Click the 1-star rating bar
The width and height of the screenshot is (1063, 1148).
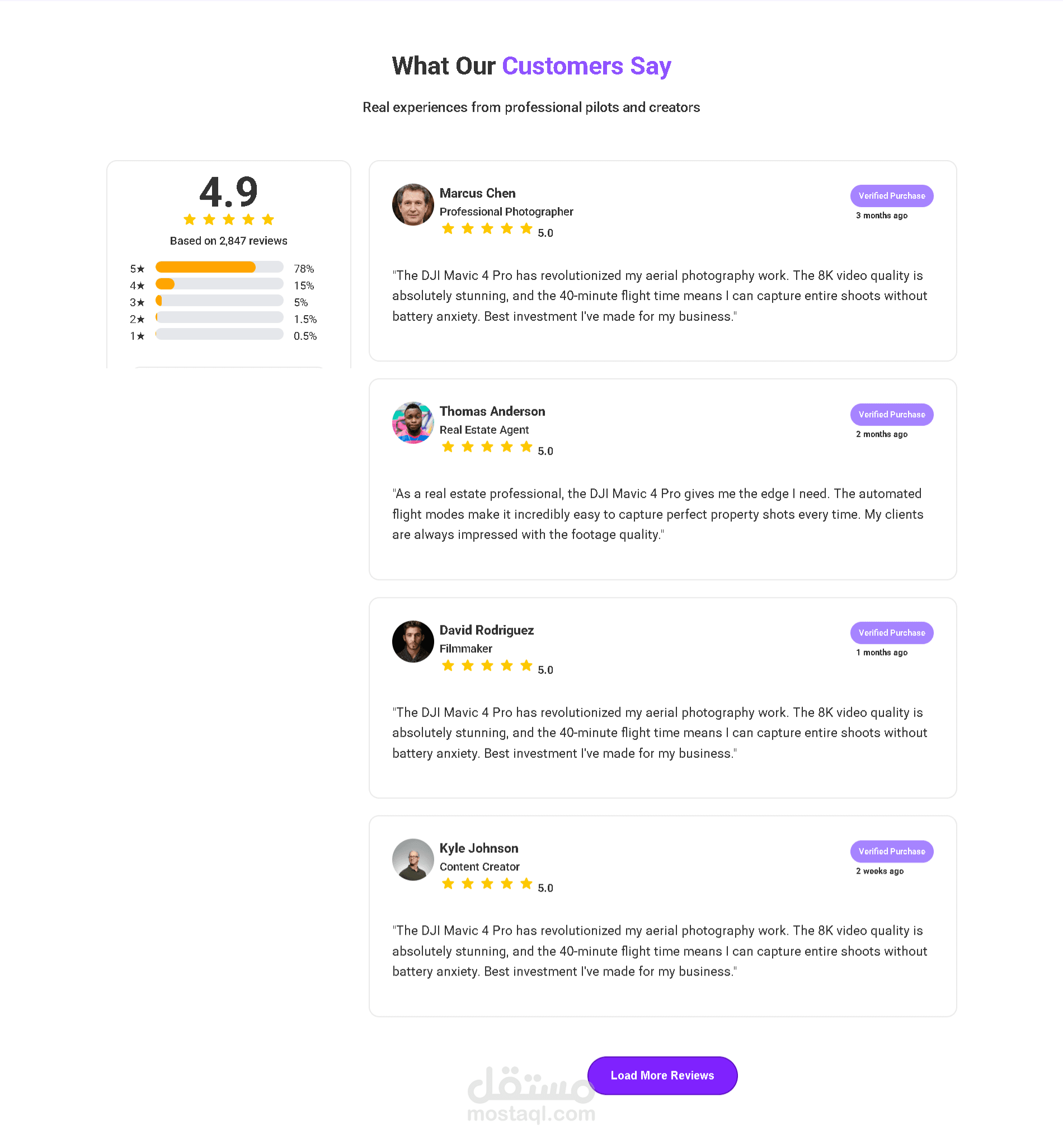[219, 334]
